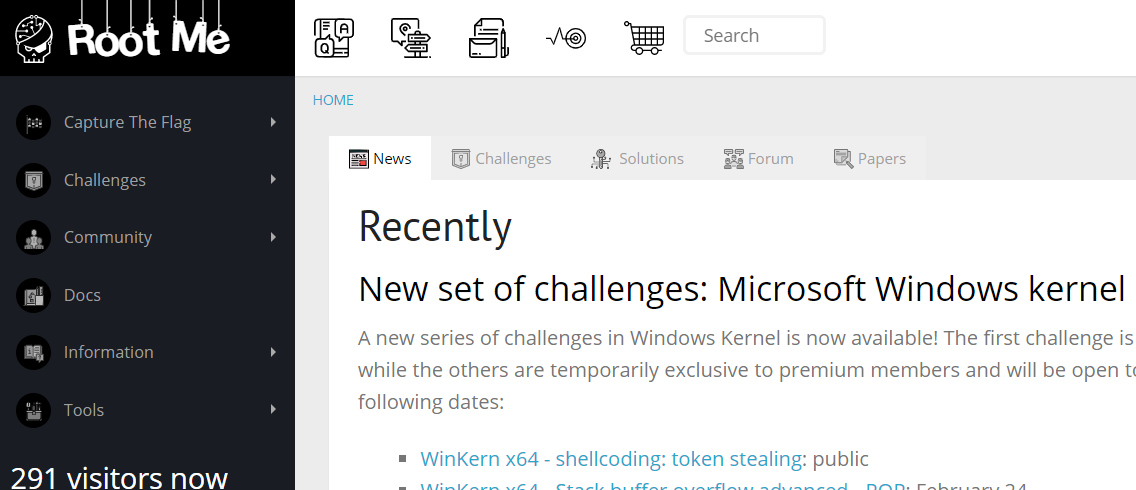Switch to the Challenges tab

coord(501,158)
